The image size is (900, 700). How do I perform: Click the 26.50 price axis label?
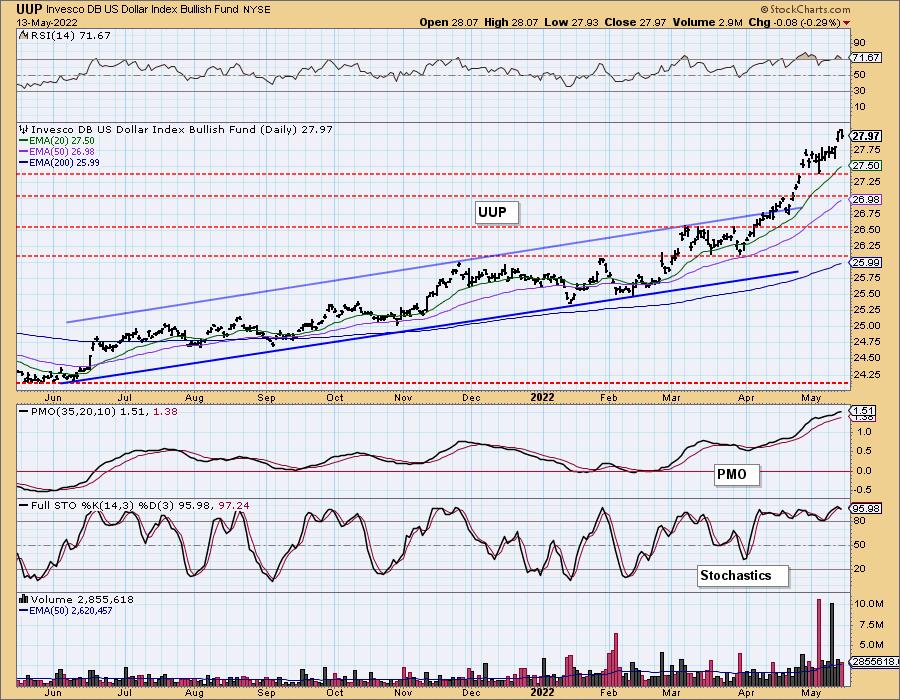tap(866, 230)
